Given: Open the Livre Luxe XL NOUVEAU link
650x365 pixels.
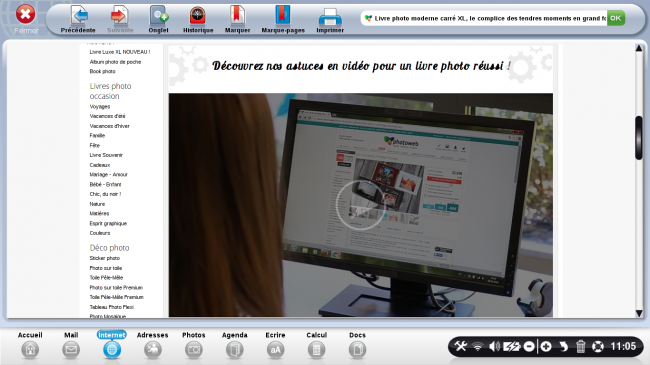Looking at the screenshot, I should click(x=120, y=52).
